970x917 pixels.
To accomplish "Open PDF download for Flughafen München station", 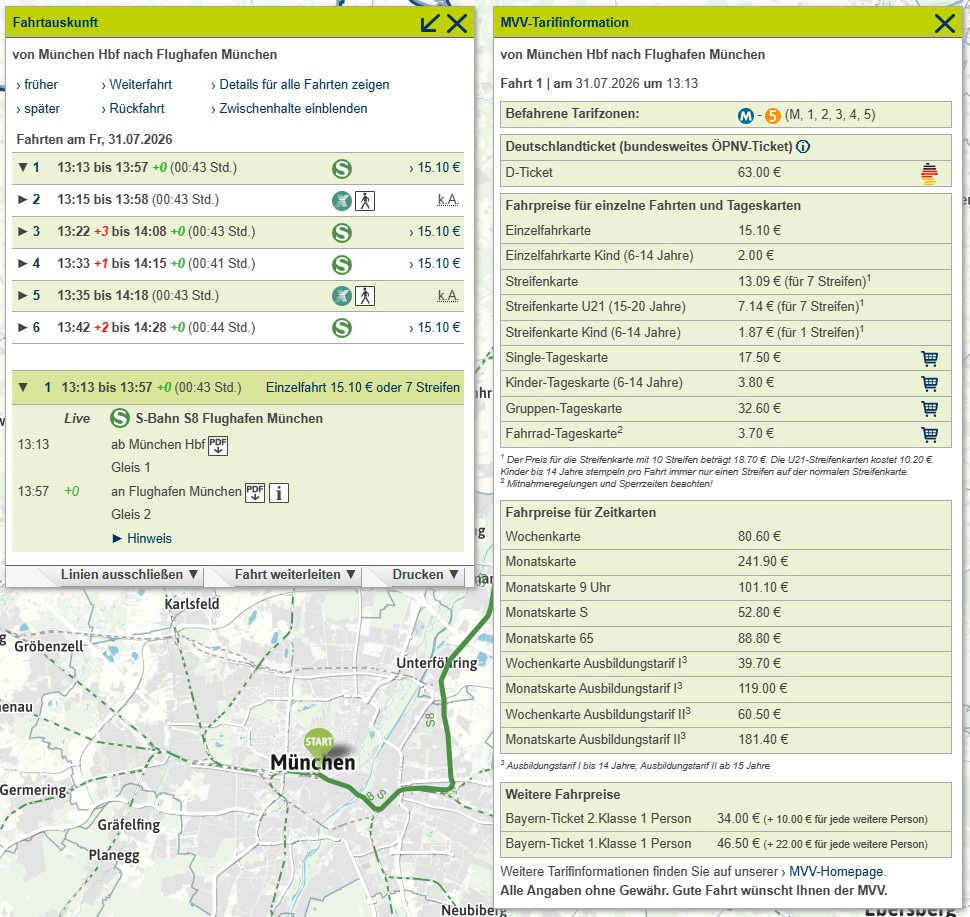I will point(255,493).
